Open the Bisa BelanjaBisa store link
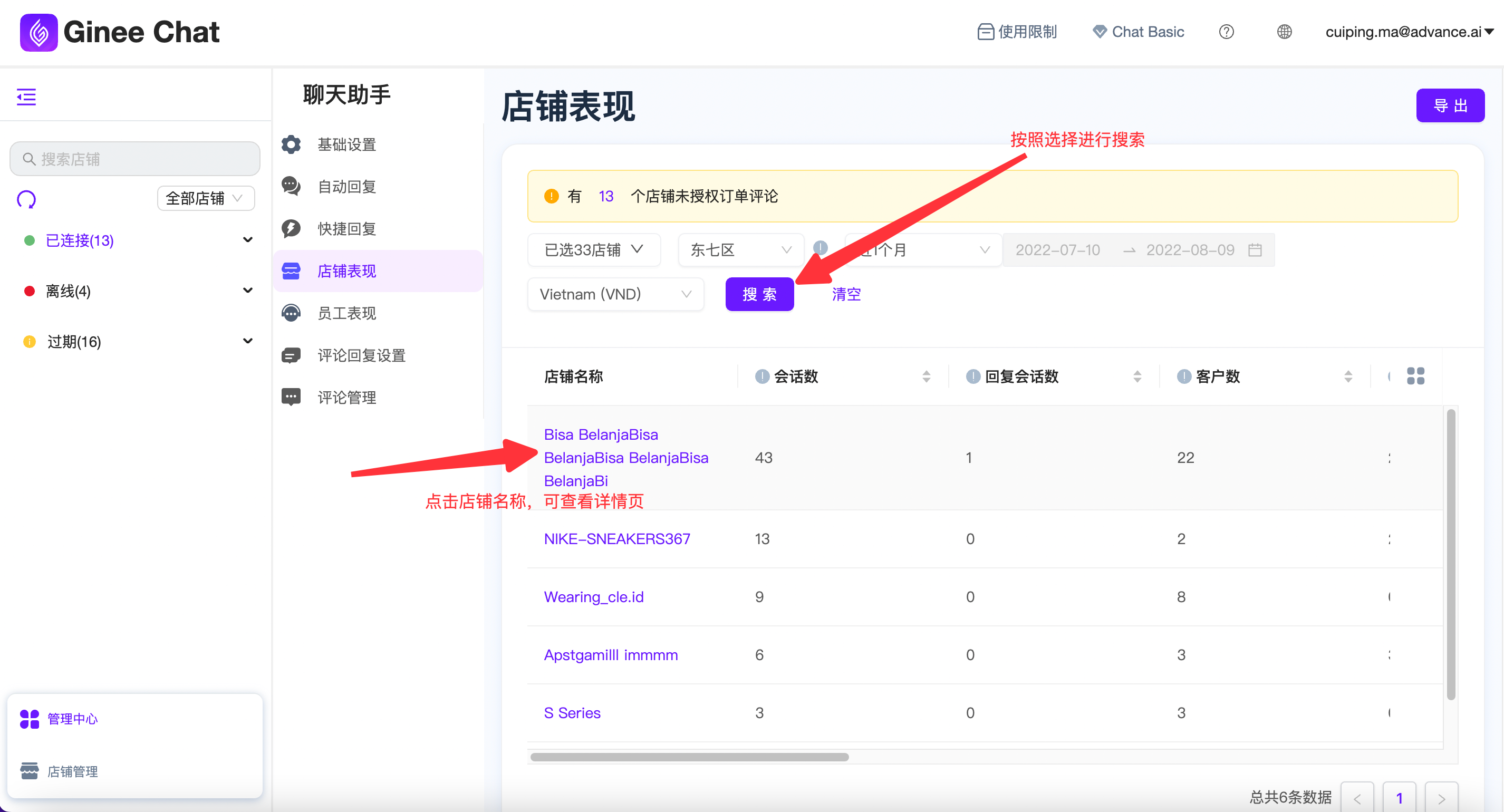1504x812 pixels. [x=626, y=457]
